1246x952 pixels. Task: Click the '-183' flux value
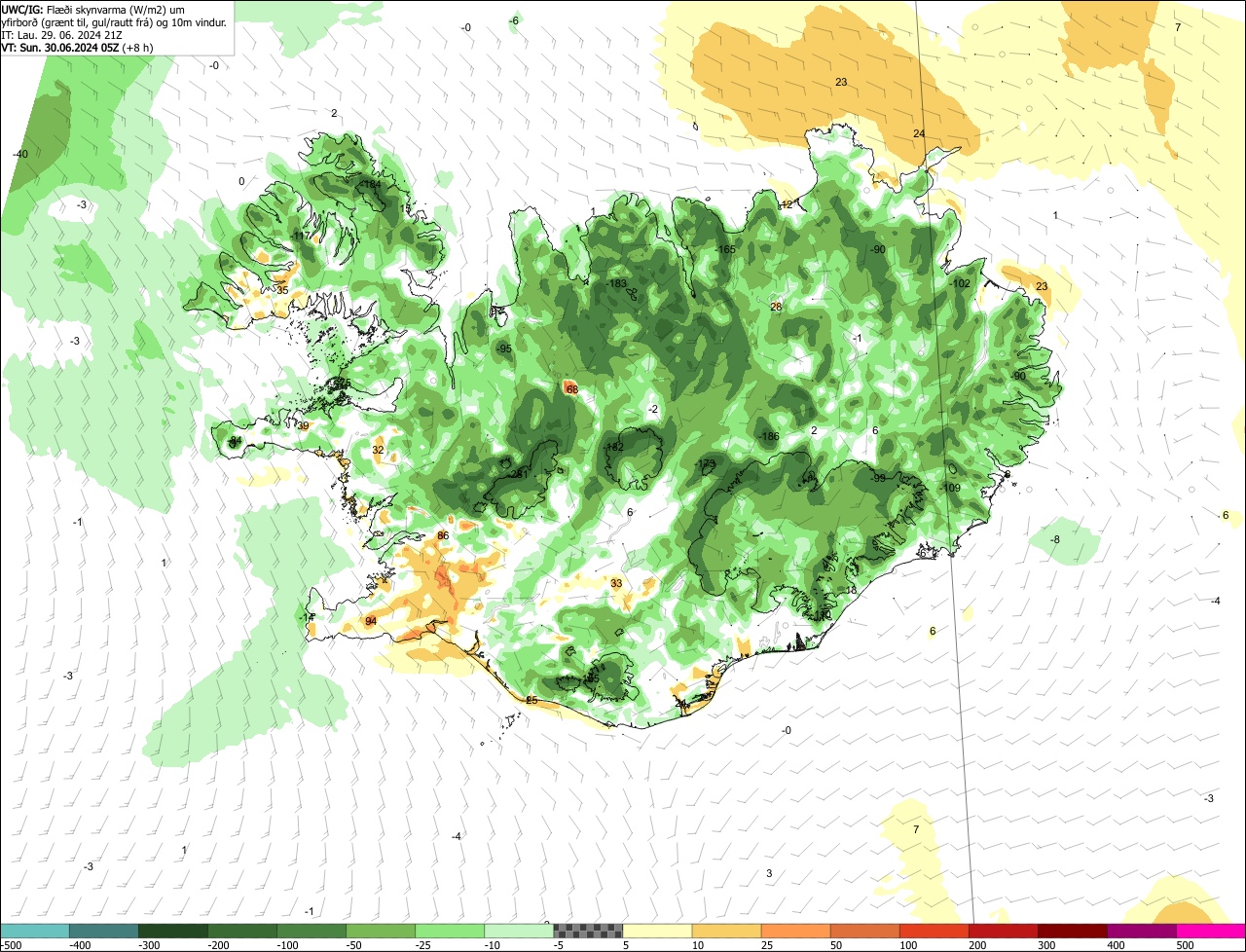coord(617,283)
